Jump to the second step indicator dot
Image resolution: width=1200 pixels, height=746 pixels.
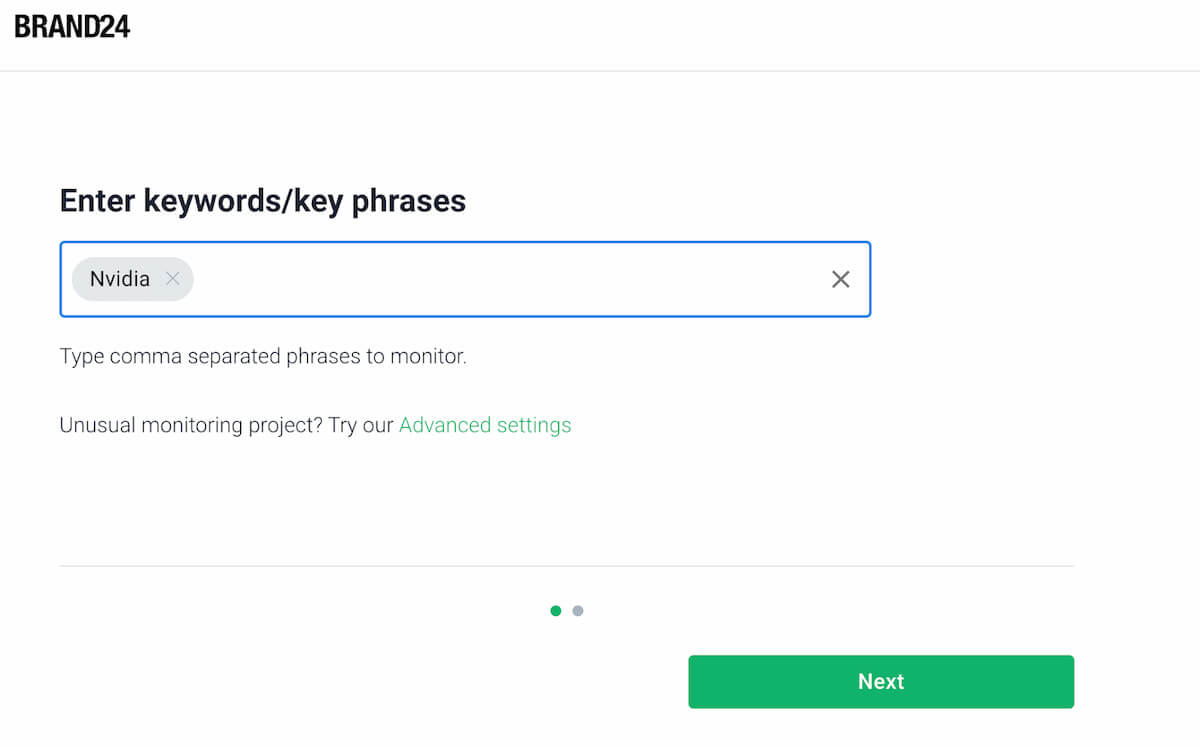[578, 610]
